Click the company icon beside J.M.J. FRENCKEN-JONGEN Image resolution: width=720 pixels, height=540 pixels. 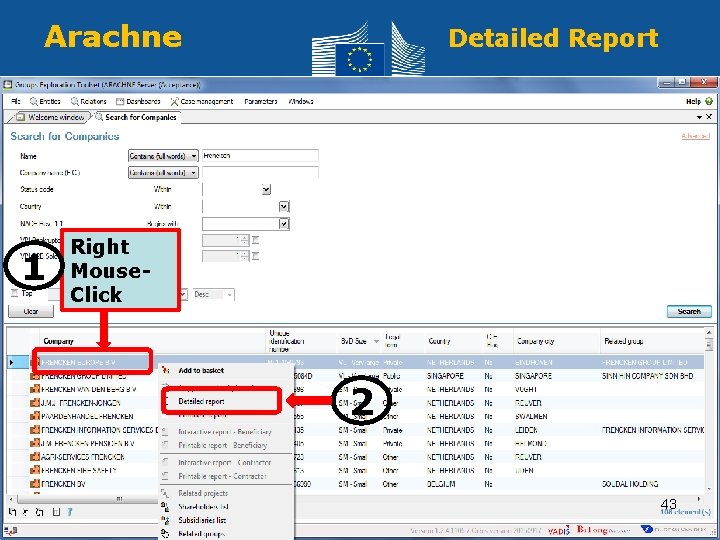point(35,402)
